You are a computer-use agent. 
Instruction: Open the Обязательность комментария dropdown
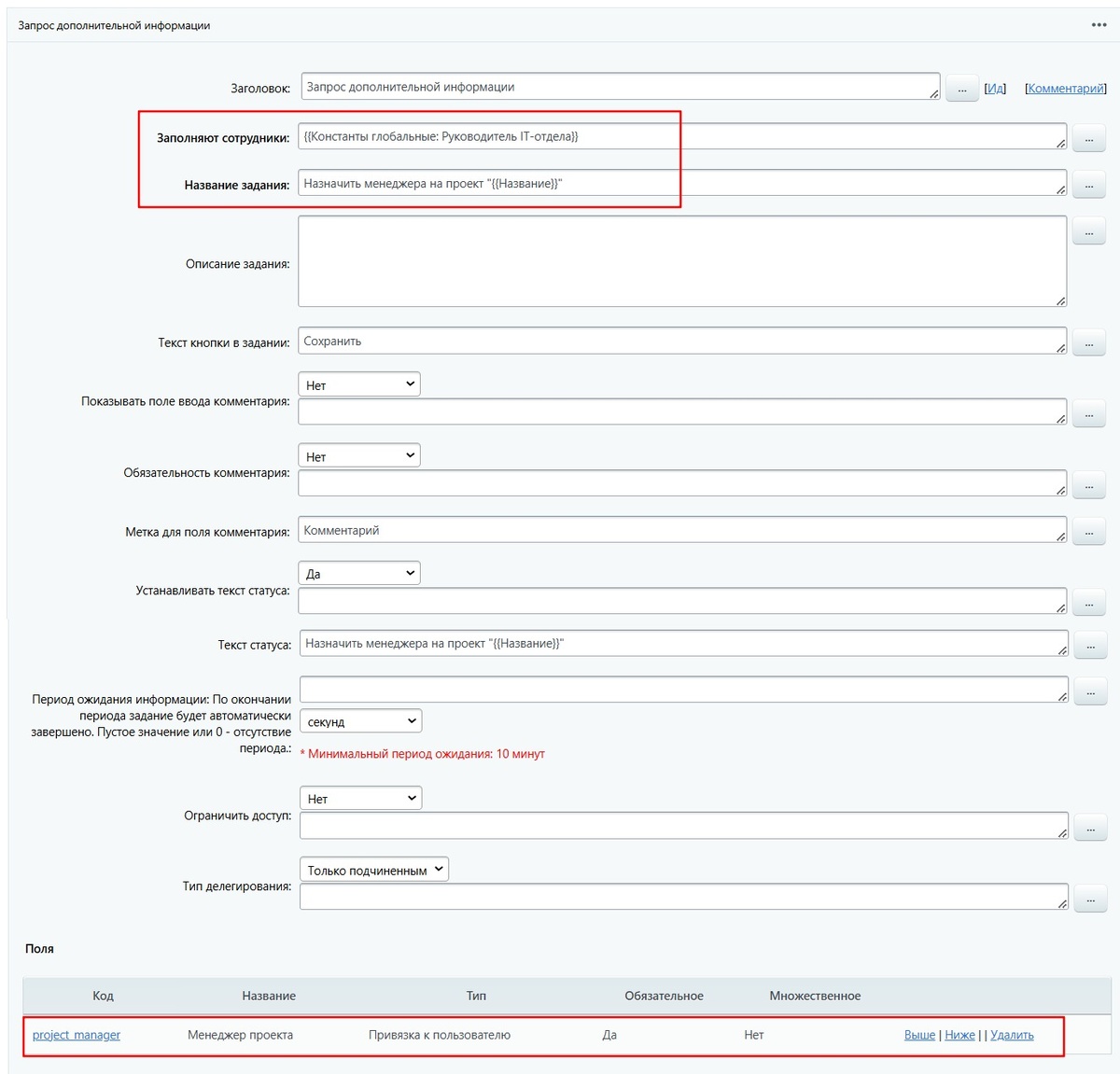coord(359,456)
